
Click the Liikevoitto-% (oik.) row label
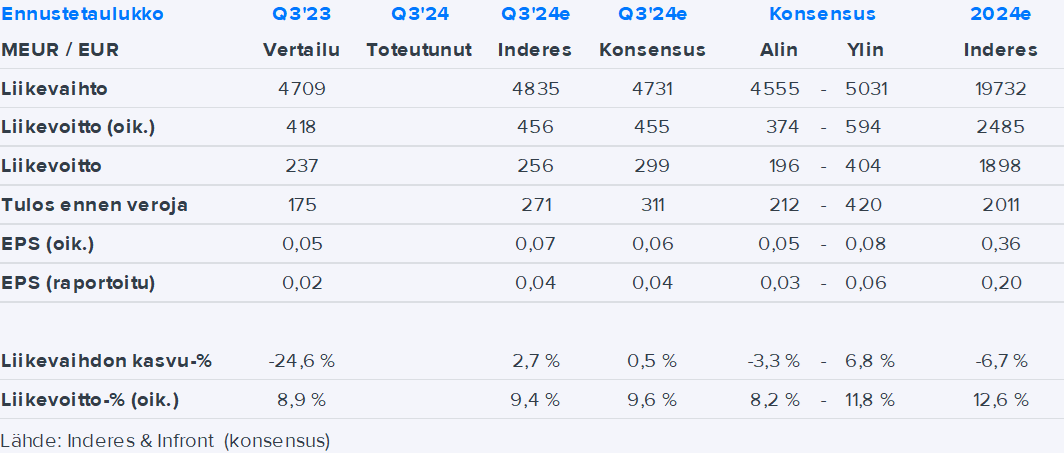[91, 400]
